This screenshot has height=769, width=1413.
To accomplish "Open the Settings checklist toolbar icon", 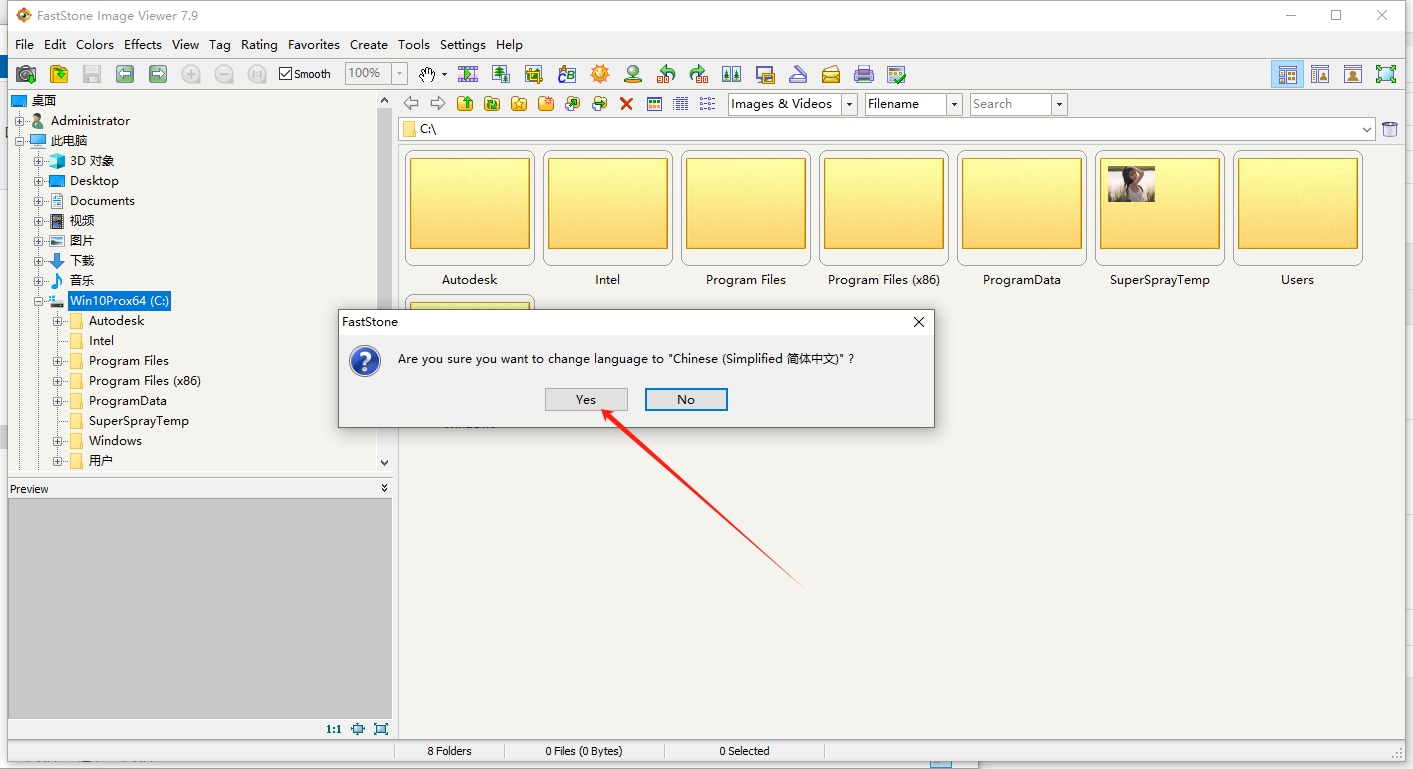I will (897, 74).
